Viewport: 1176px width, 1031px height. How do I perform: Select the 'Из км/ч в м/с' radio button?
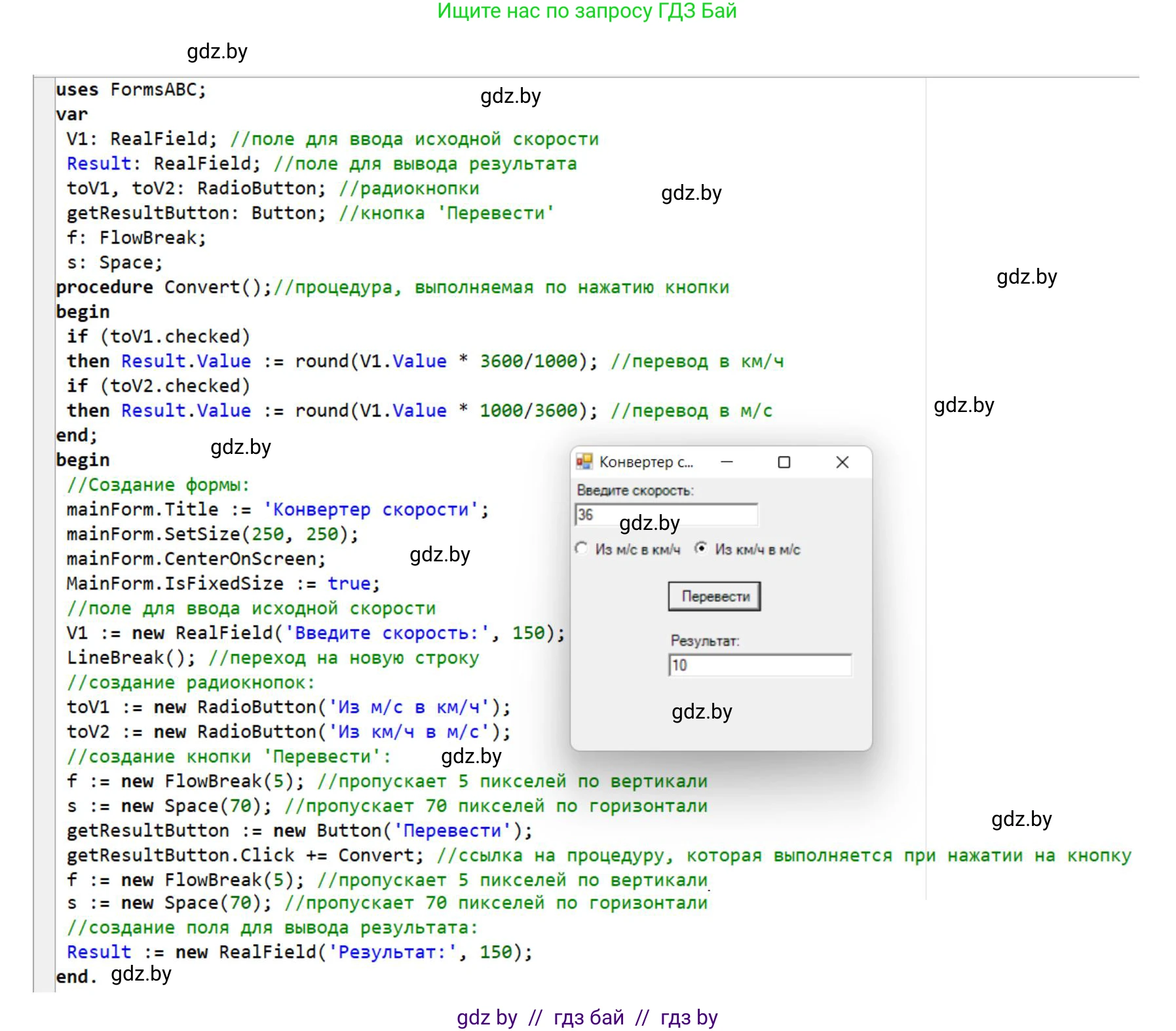click(x=701, y=548)
